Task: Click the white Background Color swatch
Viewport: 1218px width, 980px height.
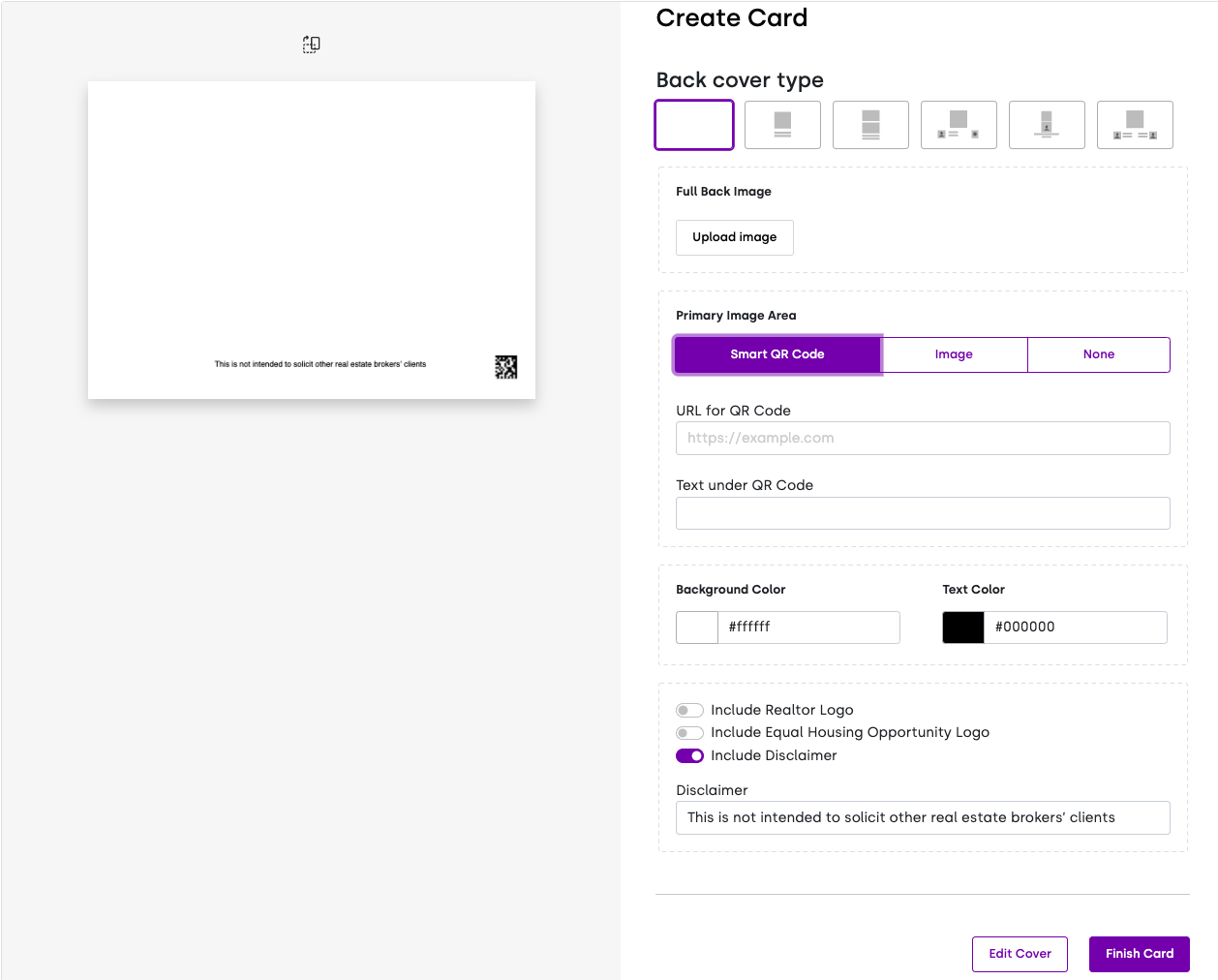Action: click(696, 627)
